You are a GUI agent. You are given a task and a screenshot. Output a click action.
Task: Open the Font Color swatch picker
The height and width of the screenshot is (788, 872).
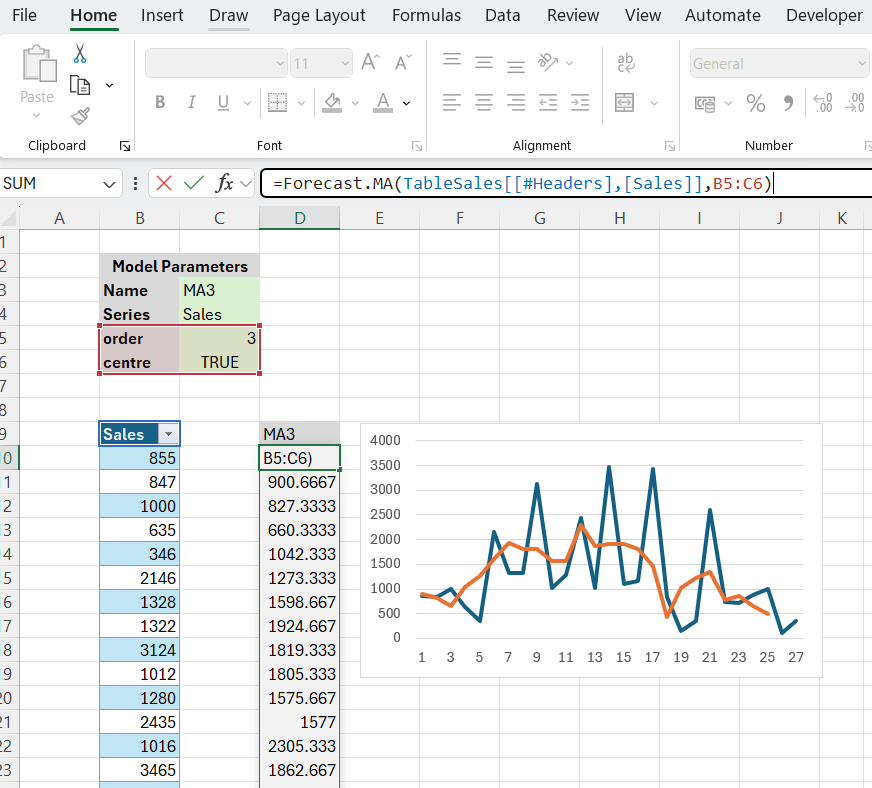(405, 103)
